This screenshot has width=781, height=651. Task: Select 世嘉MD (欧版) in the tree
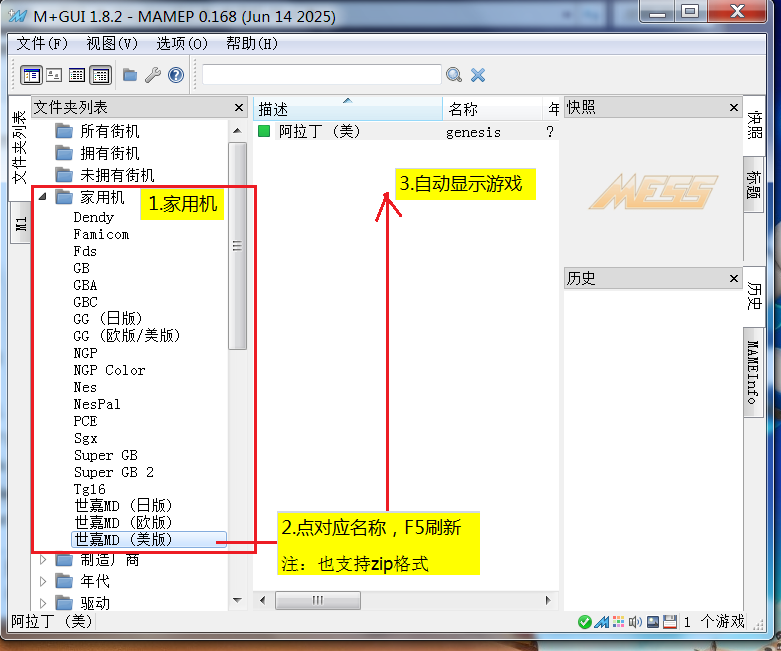(x=123, y=523)
